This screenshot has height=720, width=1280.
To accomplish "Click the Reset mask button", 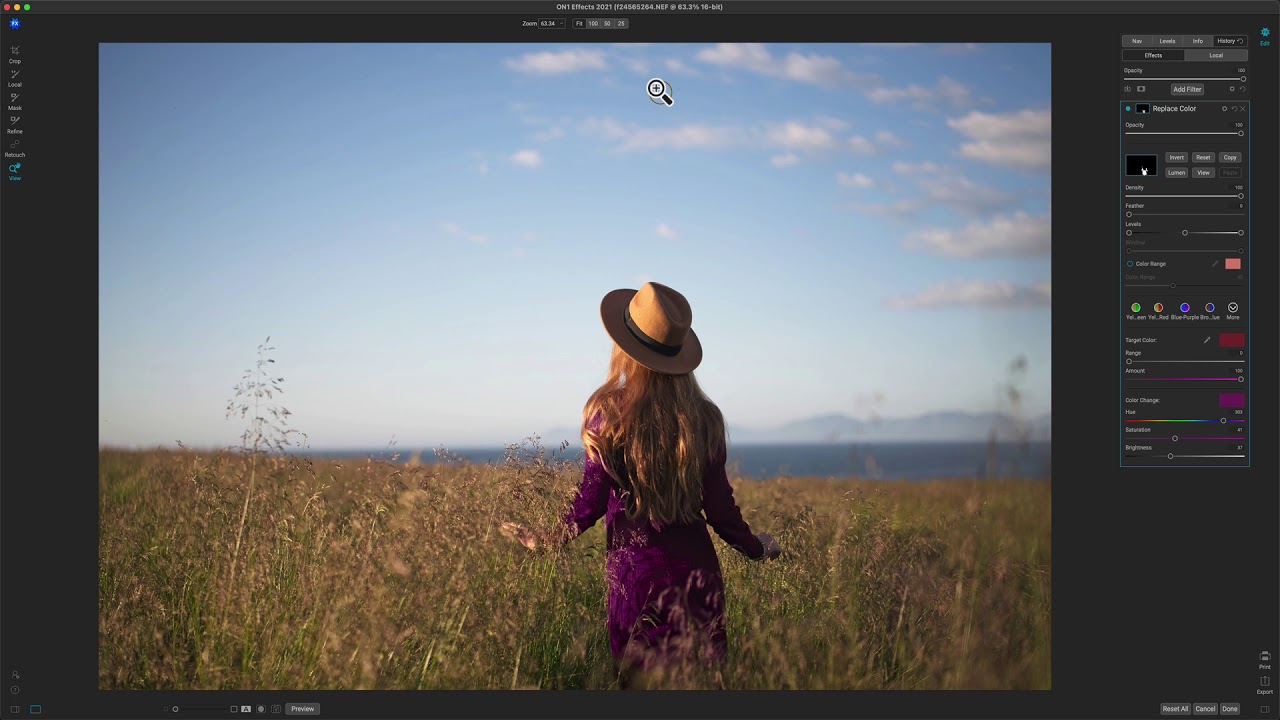I will pyautogui.click(x=1203, y=157).
